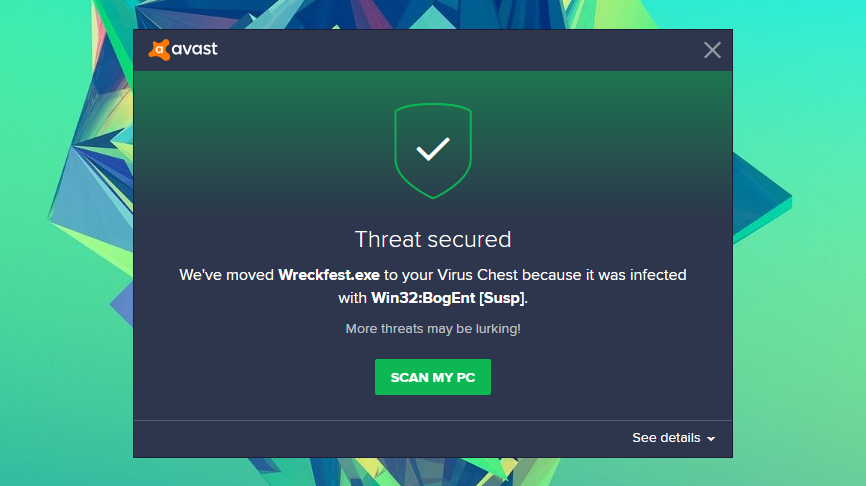This screenshot has width=866, height=486.
Task: Expand the See details chevron arrow
Action: 711,439
